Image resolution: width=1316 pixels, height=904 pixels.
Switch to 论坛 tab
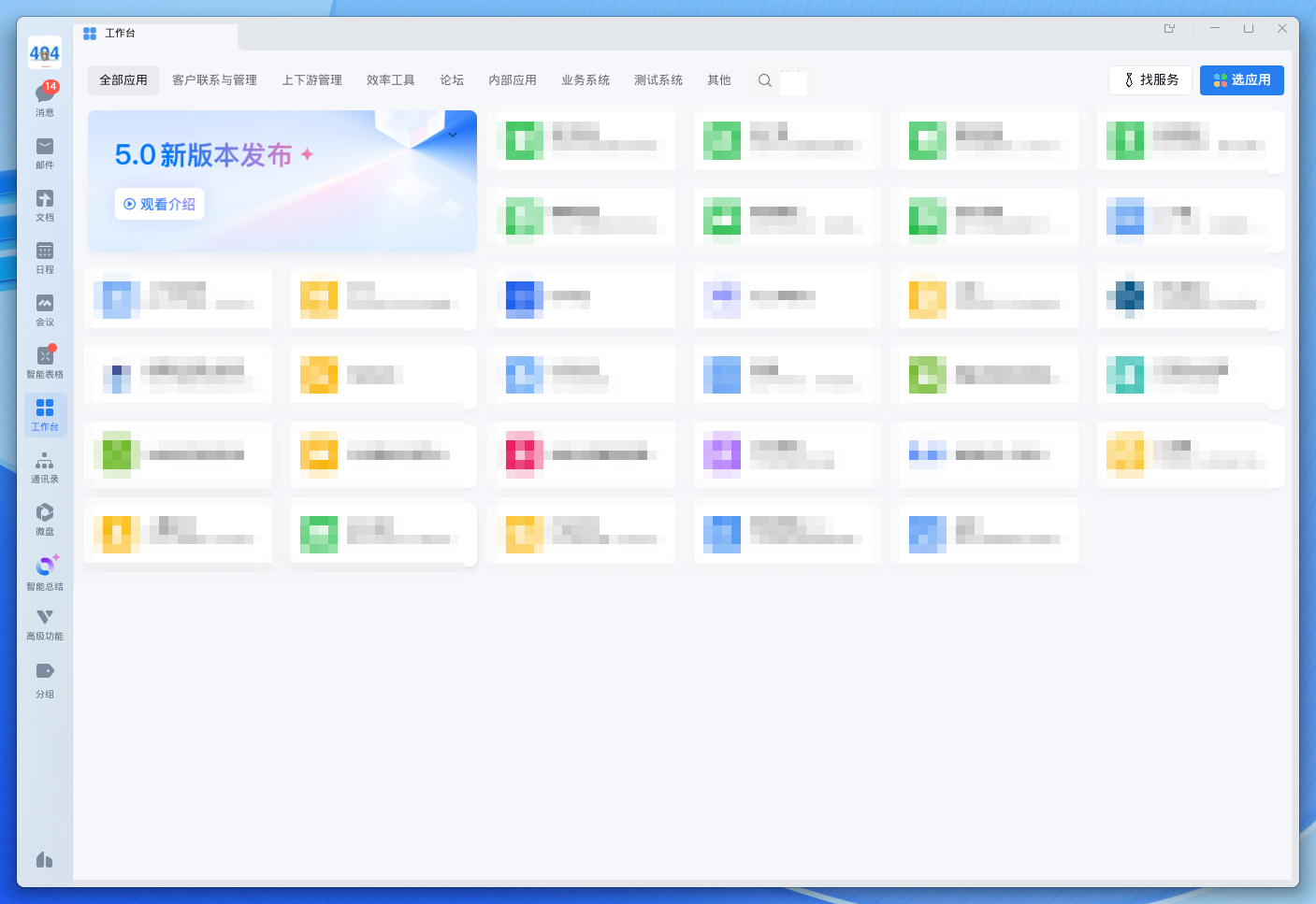pyautogui.click(x=452, y=80)
